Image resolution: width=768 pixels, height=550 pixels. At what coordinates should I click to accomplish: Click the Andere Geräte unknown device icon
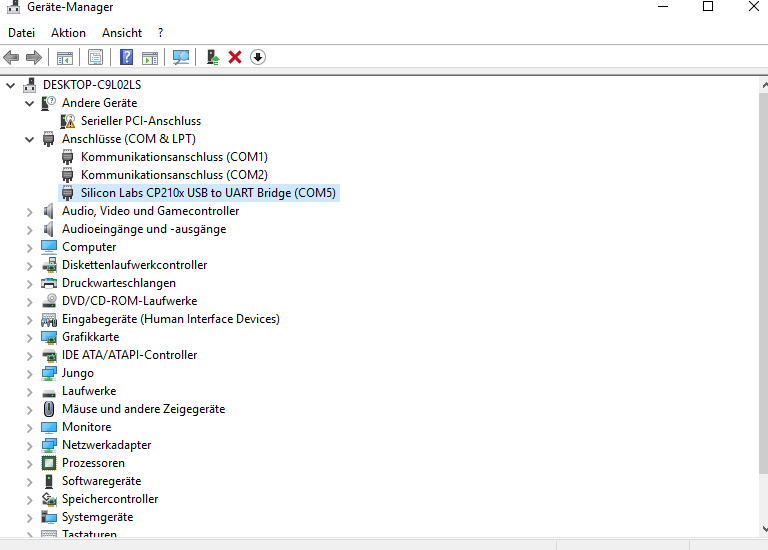[x=48, y=103]
